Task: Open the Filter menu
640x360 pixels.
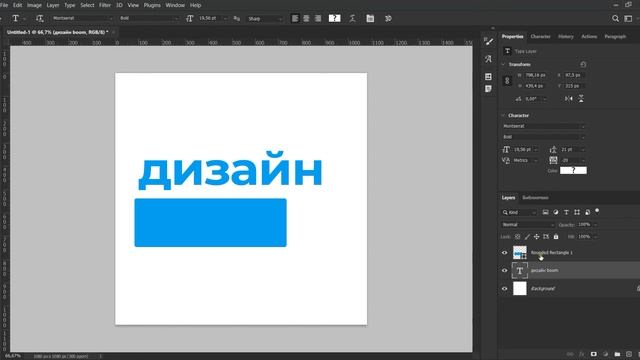Action: (105, 5)
